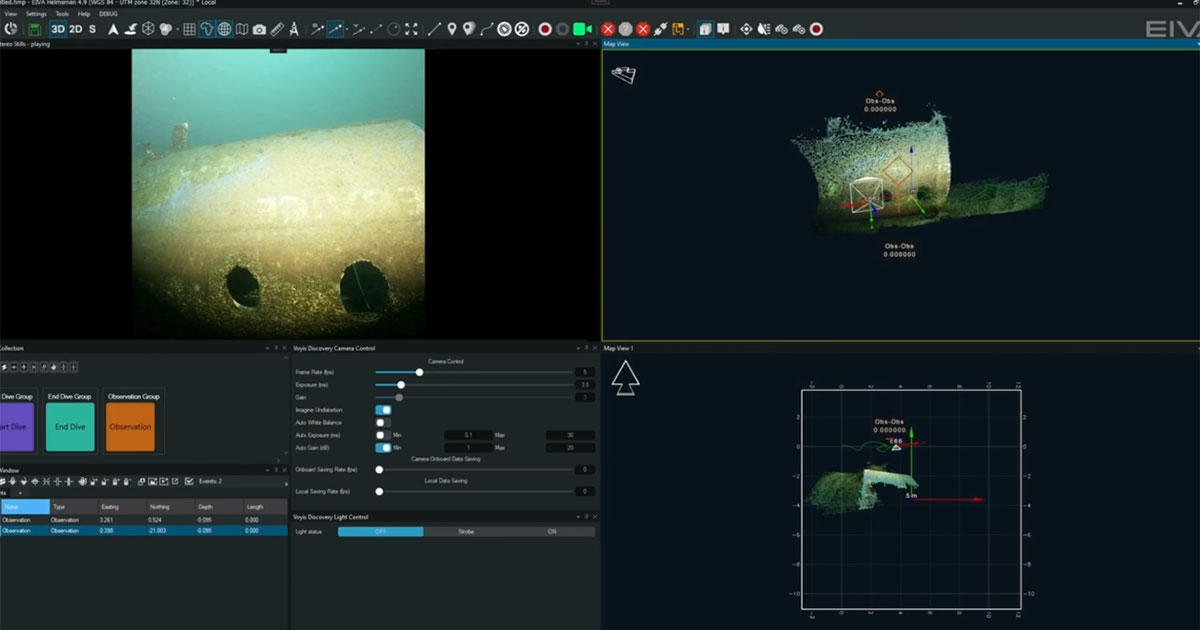
Task: Open the Tools menu
Action: pyautogui.click(x=62, y=14)
